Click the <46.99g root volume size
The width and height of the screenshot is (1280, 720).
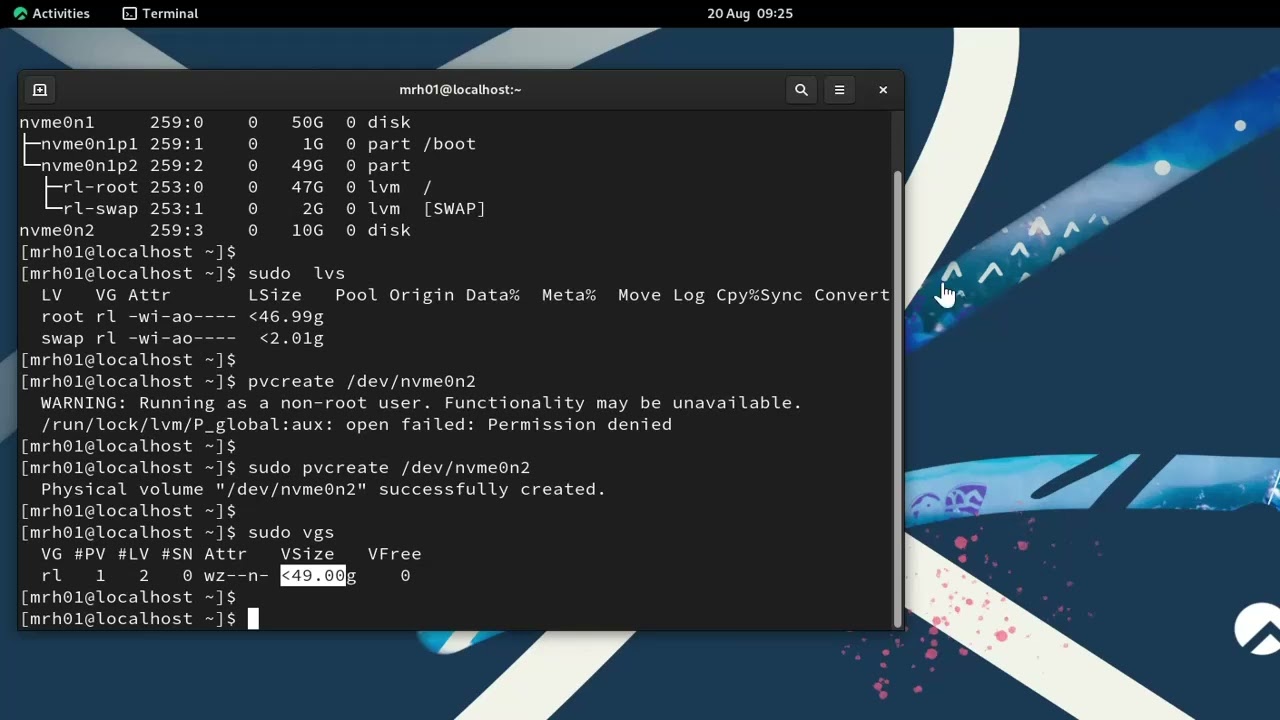286,317
